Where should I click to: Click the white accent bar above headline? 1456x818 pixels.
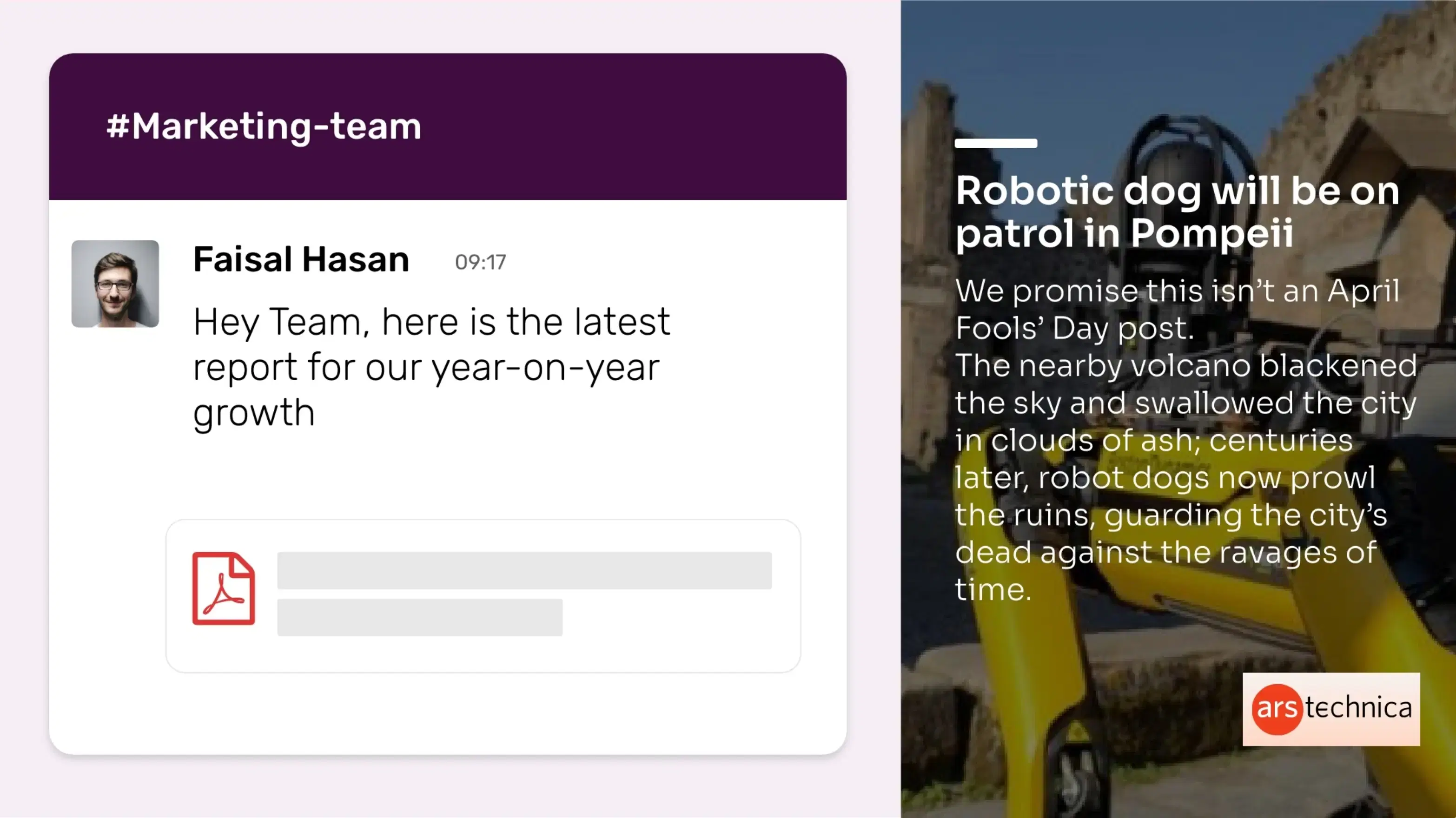click(x=995, y=143)
